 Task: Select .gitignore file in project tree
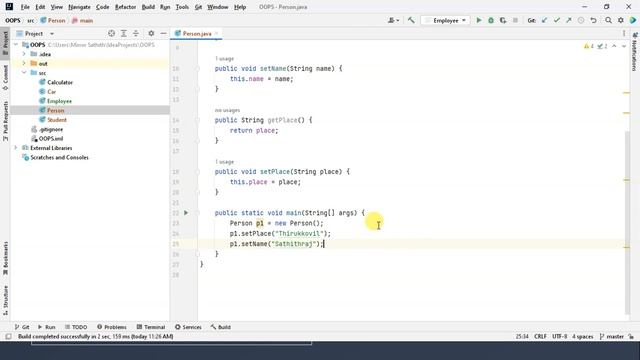point(51,129)
